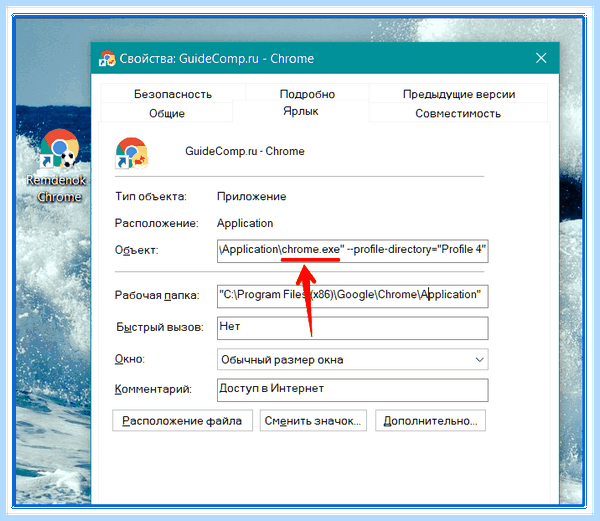Click the 'Remdenok Chrome' desktop icon label
This screenshot has width=600, height=521.
(57, 188)
